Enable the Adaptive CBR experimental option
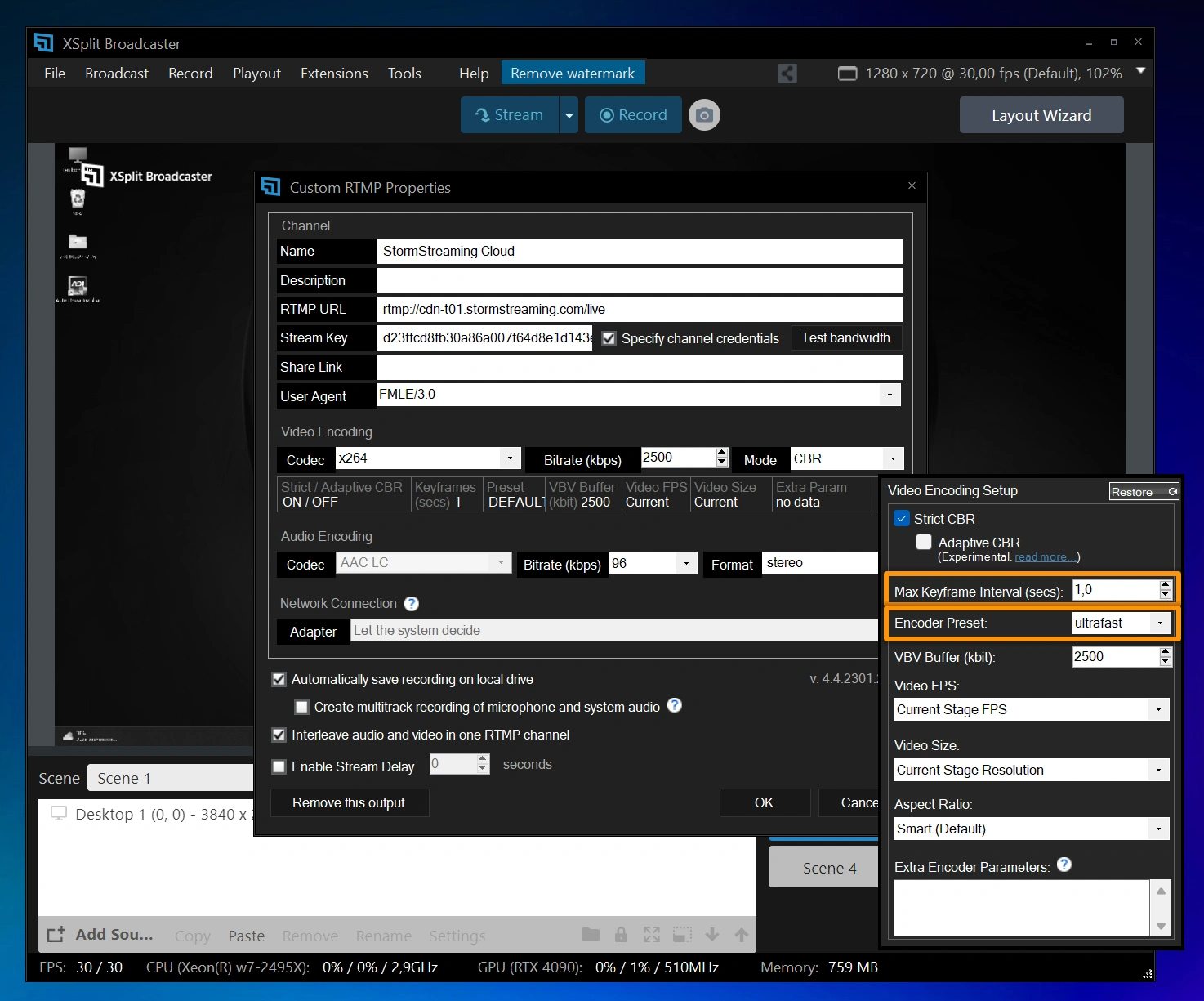This screenshot has width=1204, height=1001. (x=924, y=541)
